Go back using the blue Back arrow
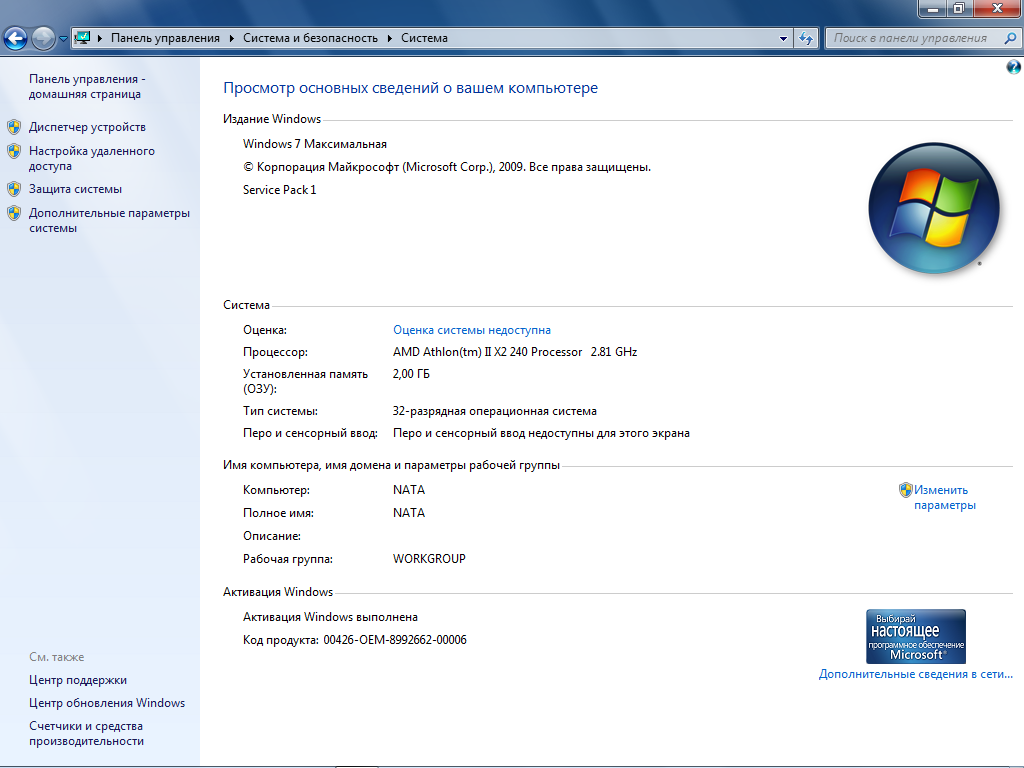 pyautogui.click(x=16, y=39)
